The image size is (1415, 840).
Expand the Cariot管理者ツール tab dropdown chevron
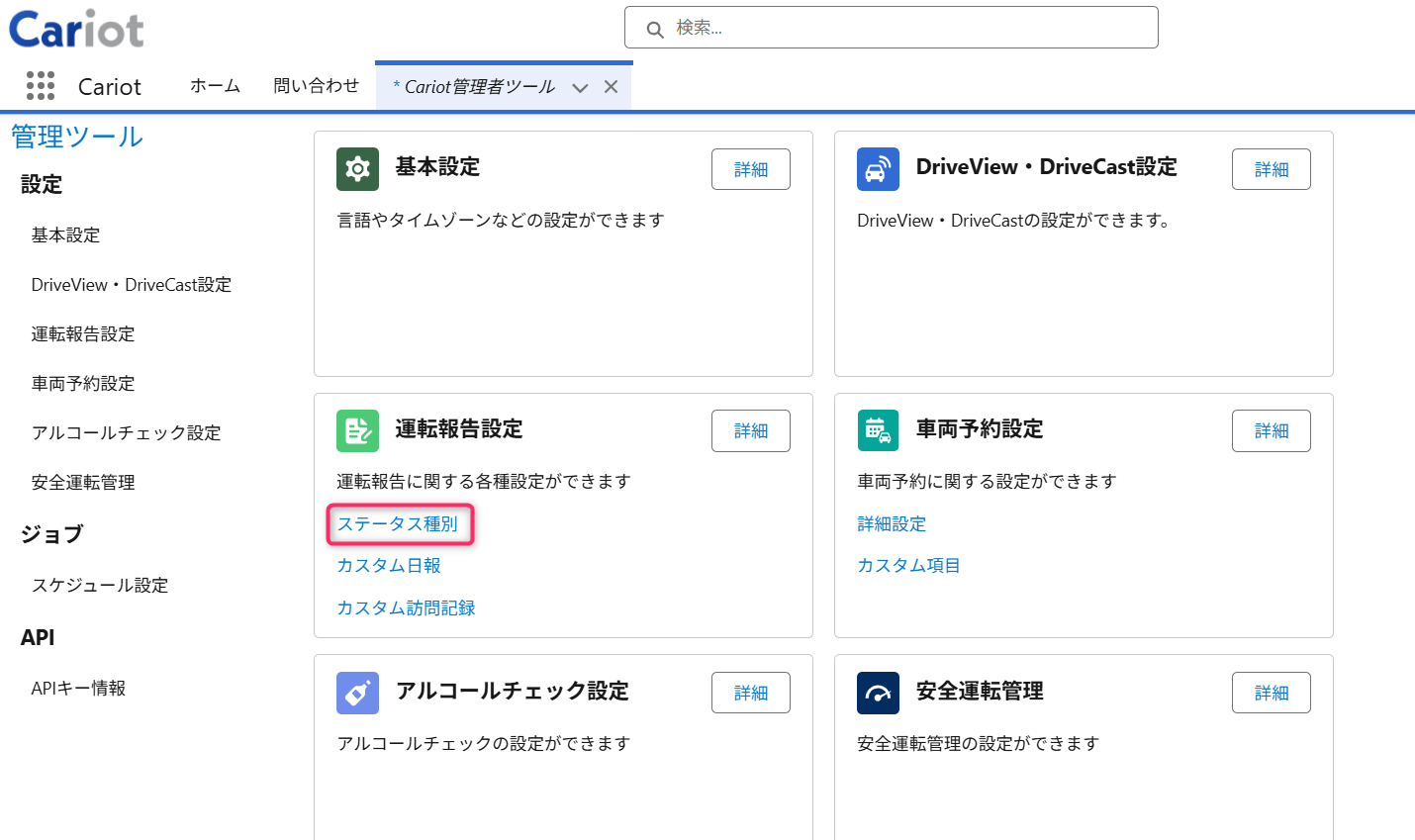click(x=581, y=87)
